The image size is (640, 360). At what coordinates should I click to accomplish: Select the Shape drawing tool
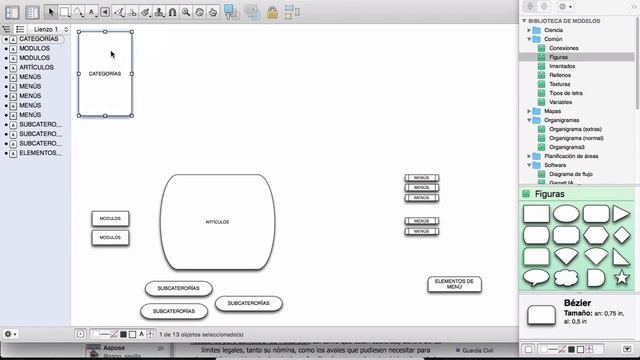64,12
